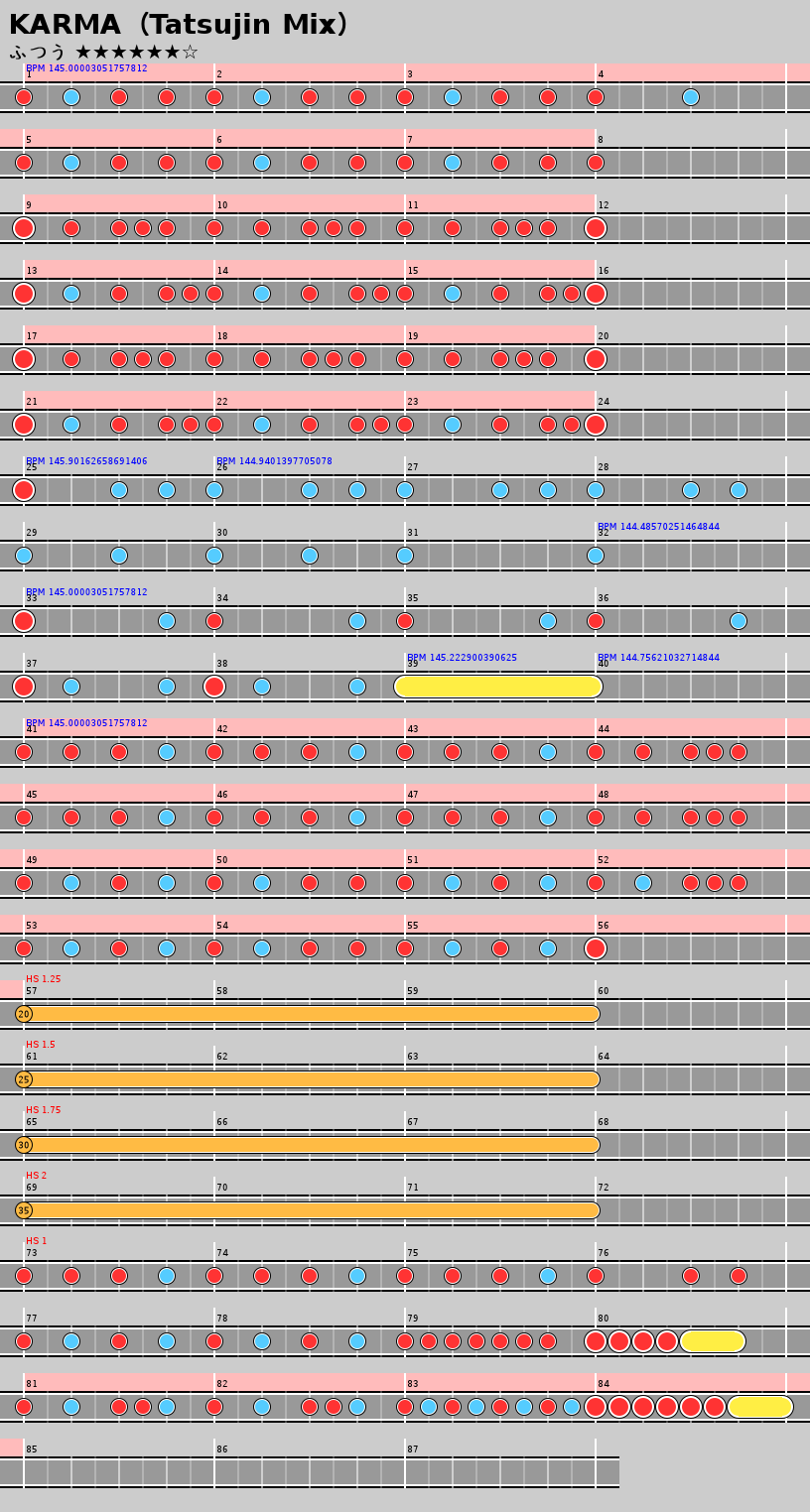Click the KARMA (Tatsujin Mix) title

pyautogui.click(x=179, y=25)
